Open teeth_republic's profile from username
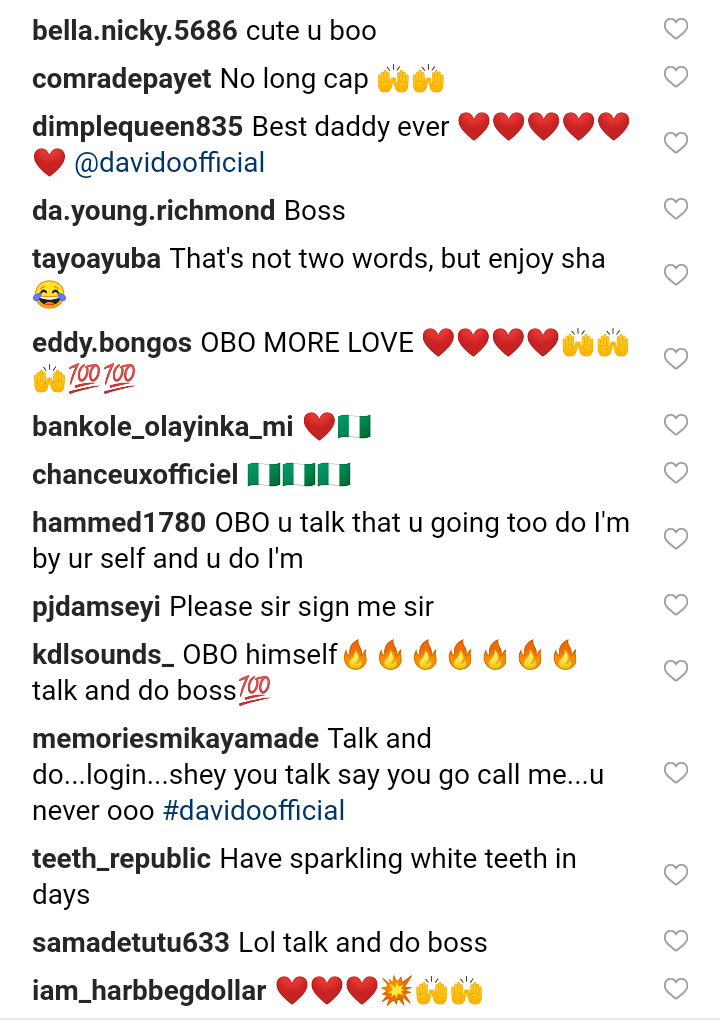This screenshot has width=720, height=1024. point(121,858)
